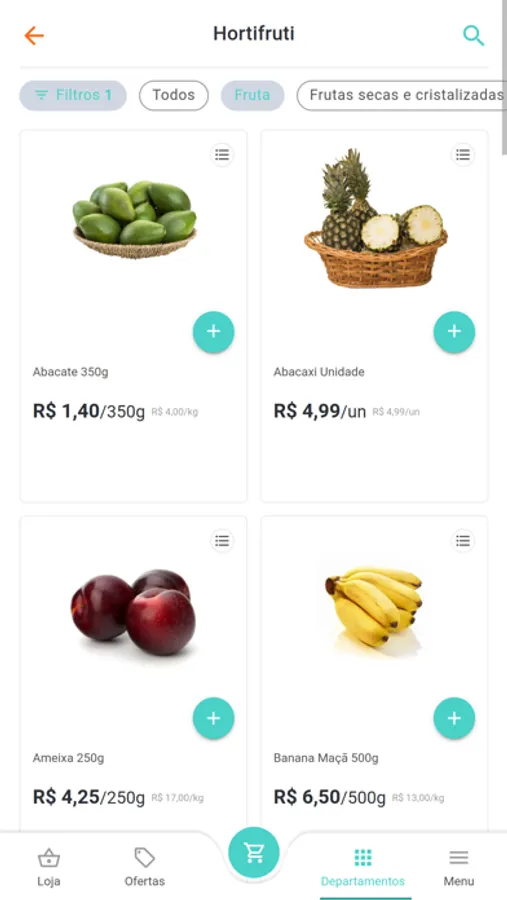Open list icon on Abacate card
The image size is (507, 900).
[222, 154]
